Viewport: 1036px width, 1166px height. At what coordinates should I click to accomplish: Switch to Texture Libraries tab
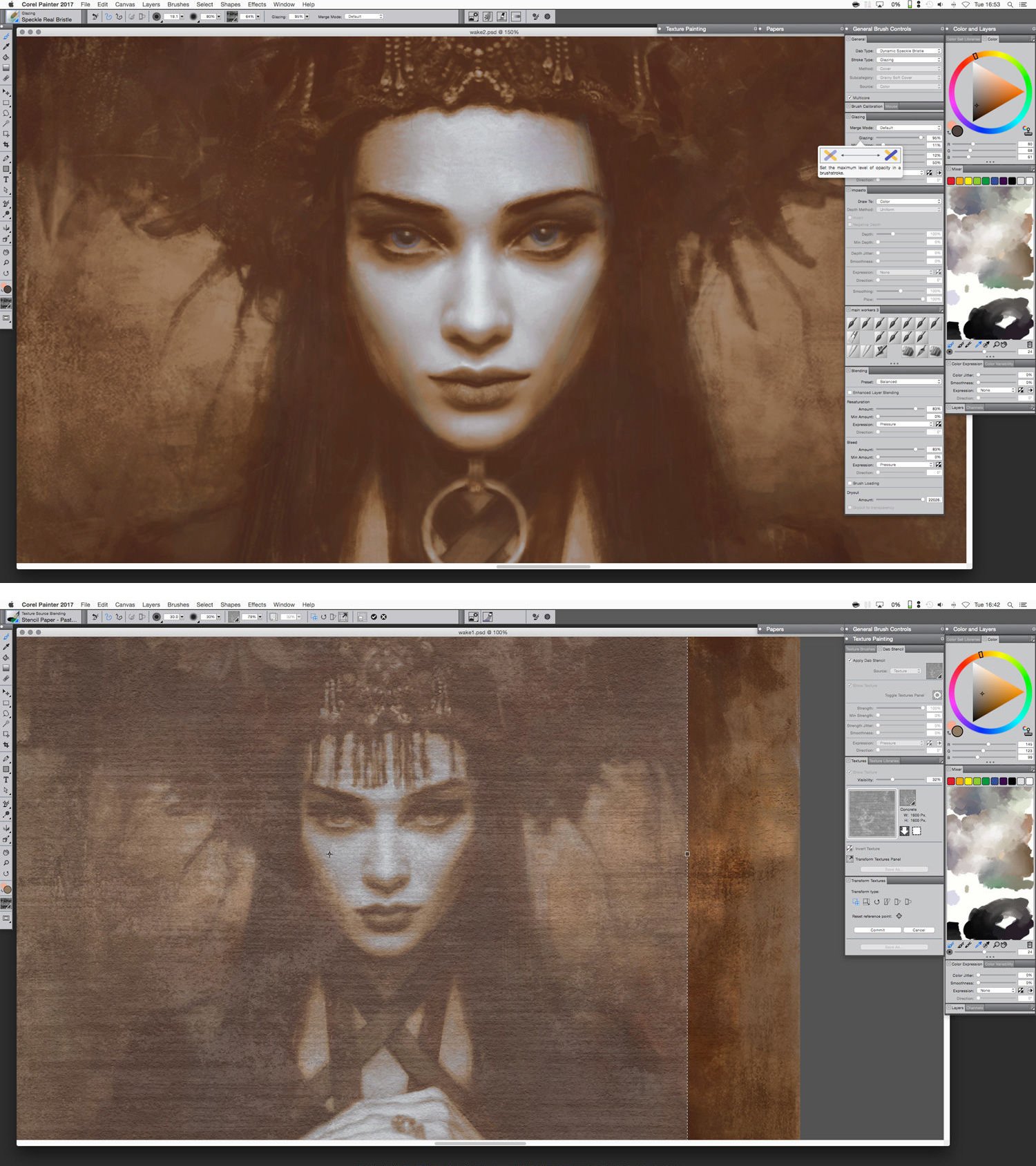point(884,761)
